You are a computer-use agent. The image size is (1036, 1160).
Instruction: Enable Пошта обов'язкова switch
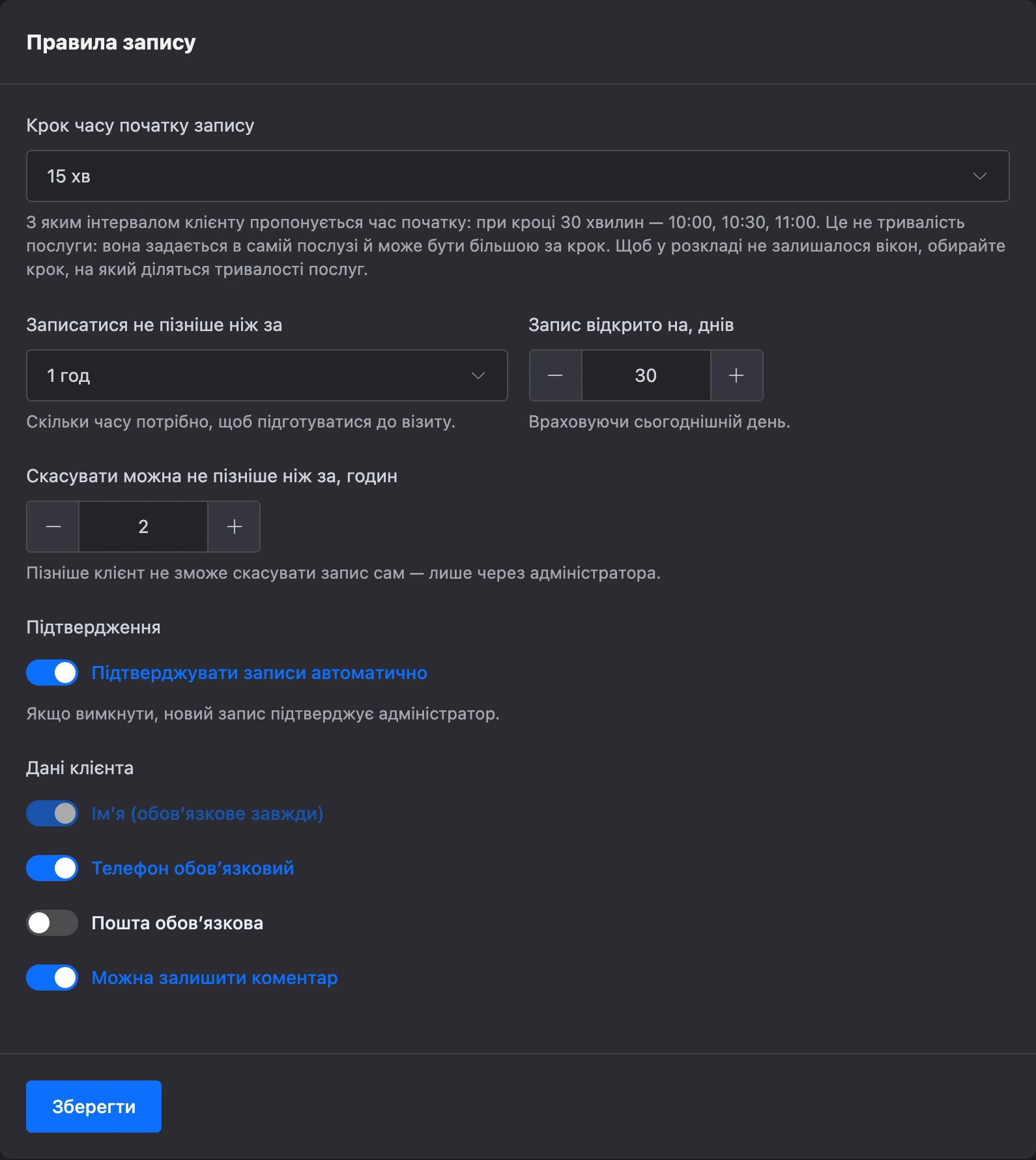pos(52,923)
